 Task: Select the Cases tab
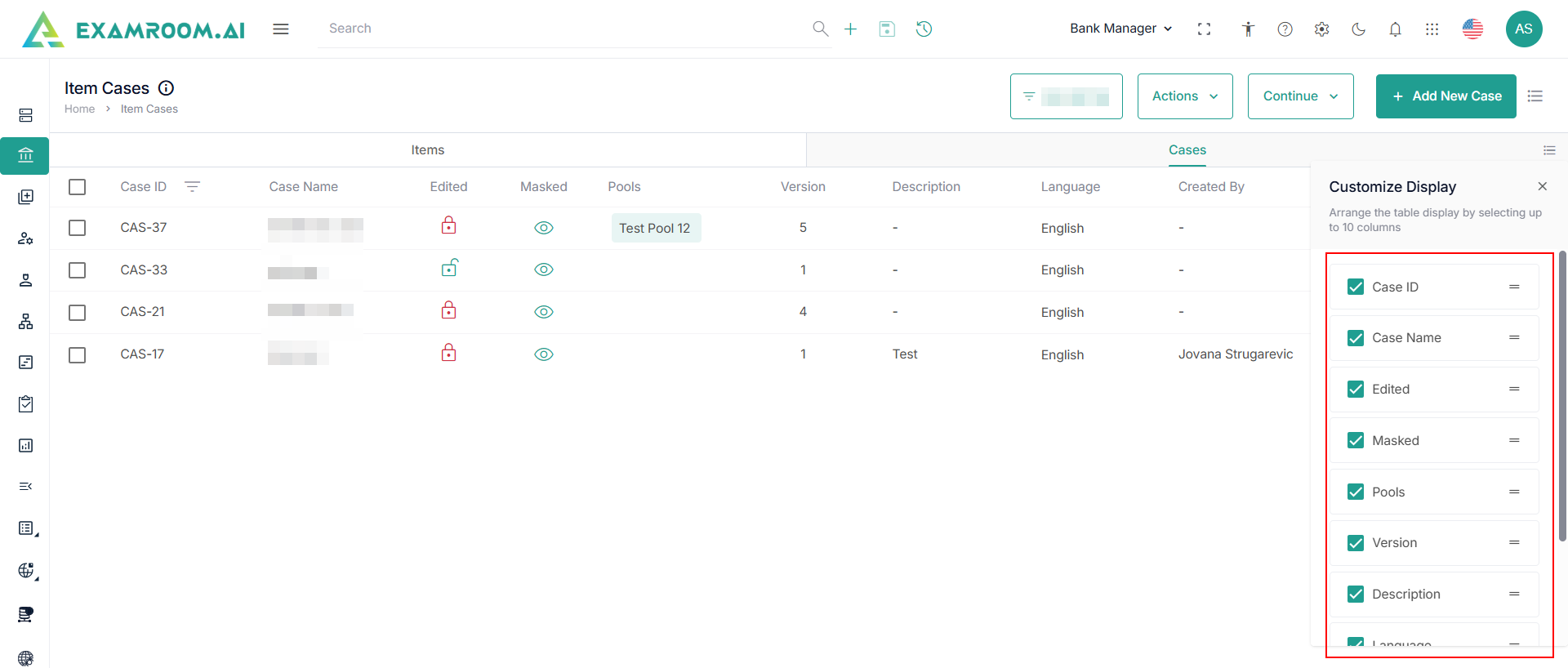tap(1187, 150)
